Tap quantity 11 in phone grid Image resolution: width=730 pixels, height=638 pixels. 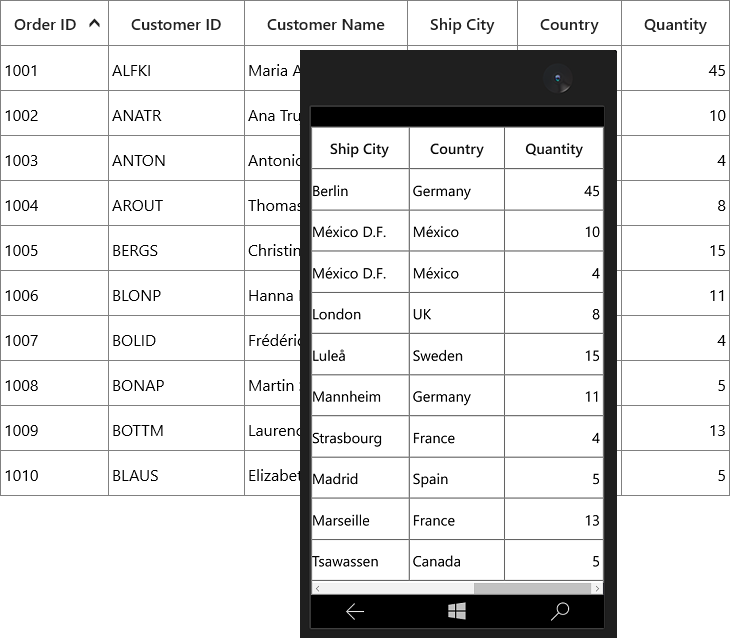554,395
